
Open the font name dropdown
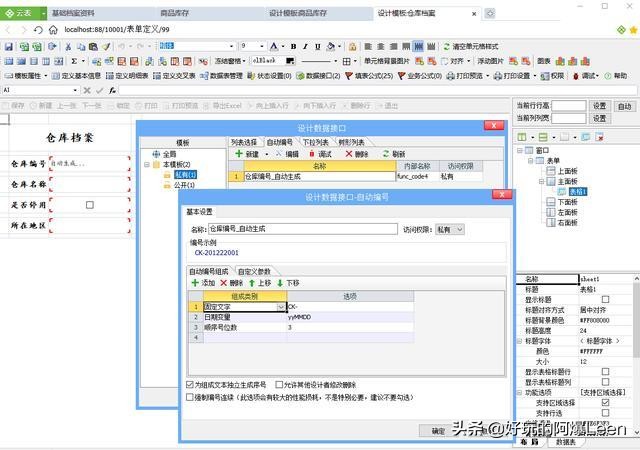click(231, 47)
